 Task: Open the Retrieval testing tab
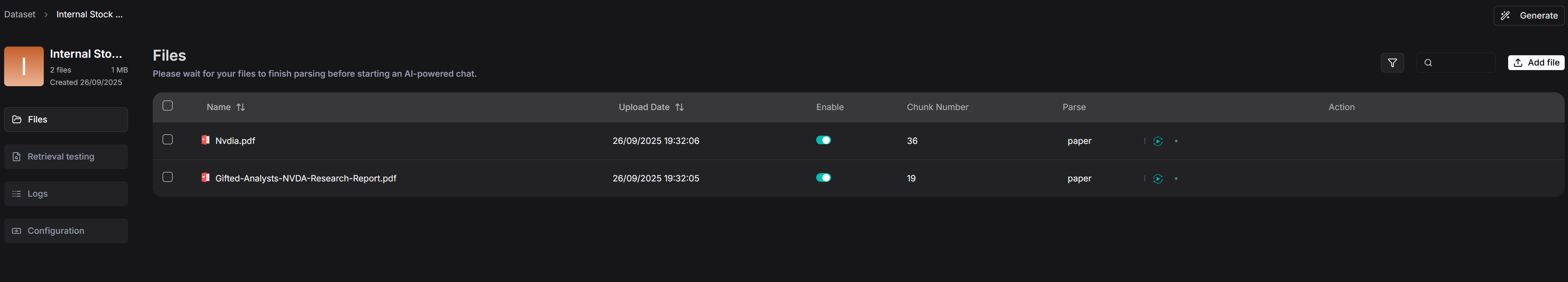66,157
